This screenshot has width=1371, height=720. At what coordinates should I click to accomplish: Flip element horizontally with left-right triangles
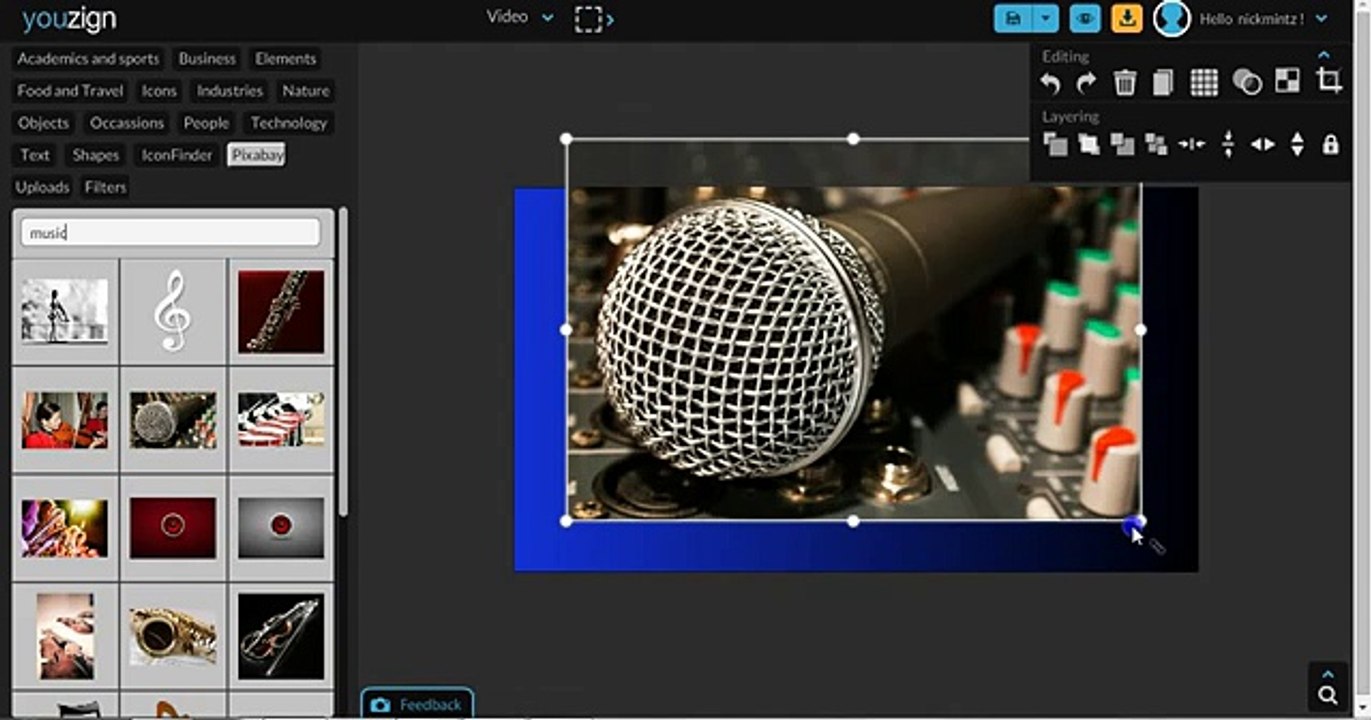click(1263, 144)
